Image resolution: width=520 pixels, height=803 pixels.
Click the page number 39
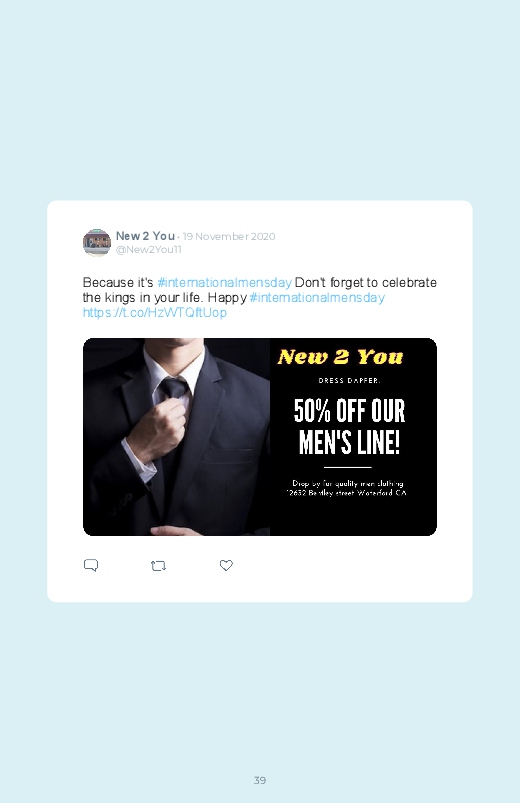(x=260, y=780)
